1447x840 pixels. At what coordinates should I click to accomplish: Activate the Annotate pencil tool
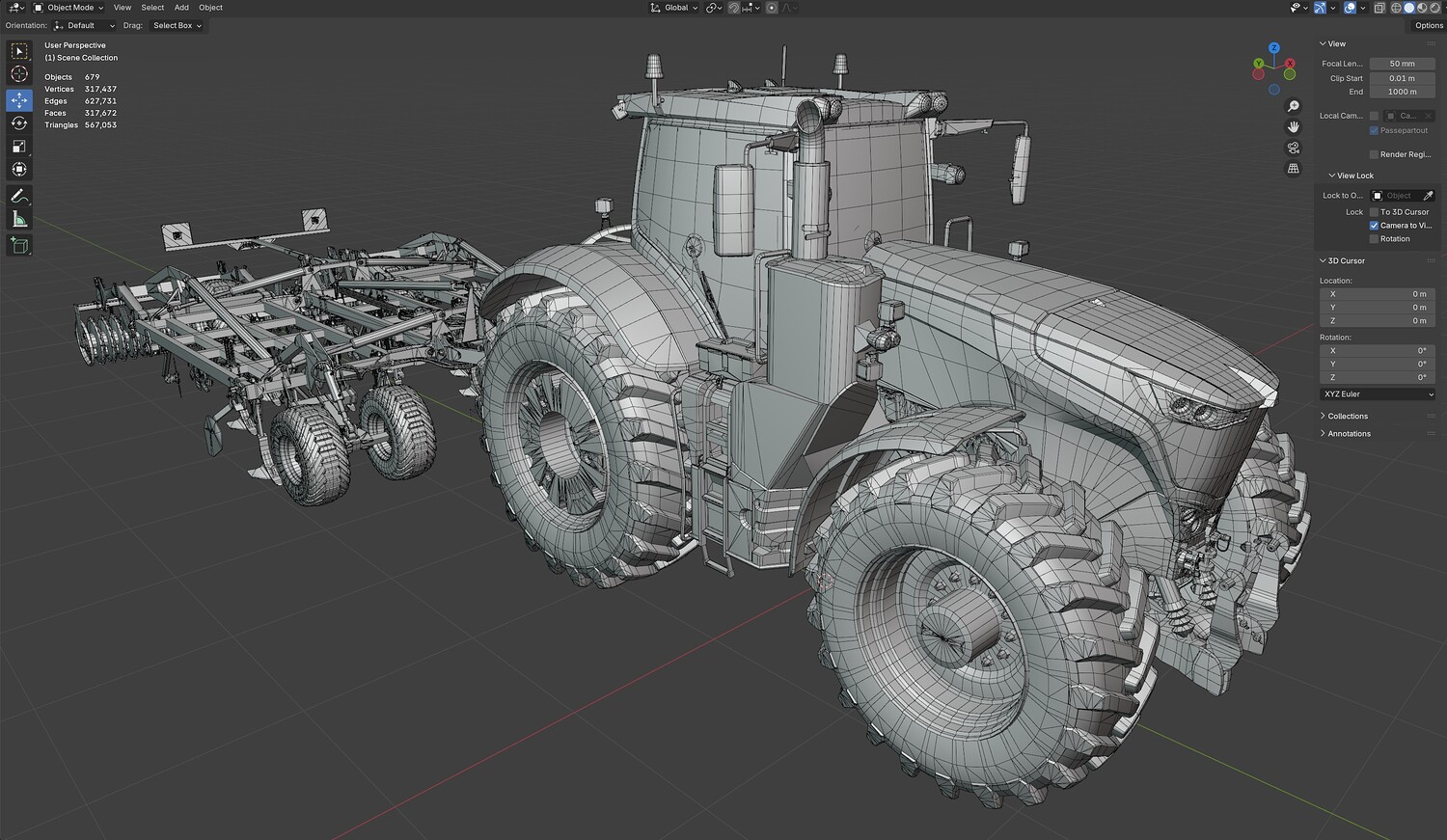tap(19, 196)
